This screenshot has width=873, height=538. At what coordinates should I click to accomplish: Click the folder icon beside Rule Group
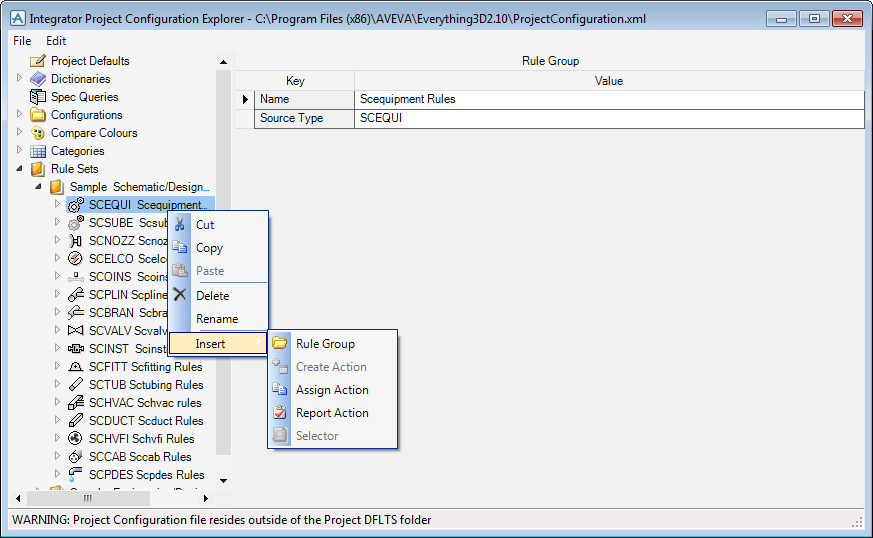pyautogui.click(x=279, y=343)
